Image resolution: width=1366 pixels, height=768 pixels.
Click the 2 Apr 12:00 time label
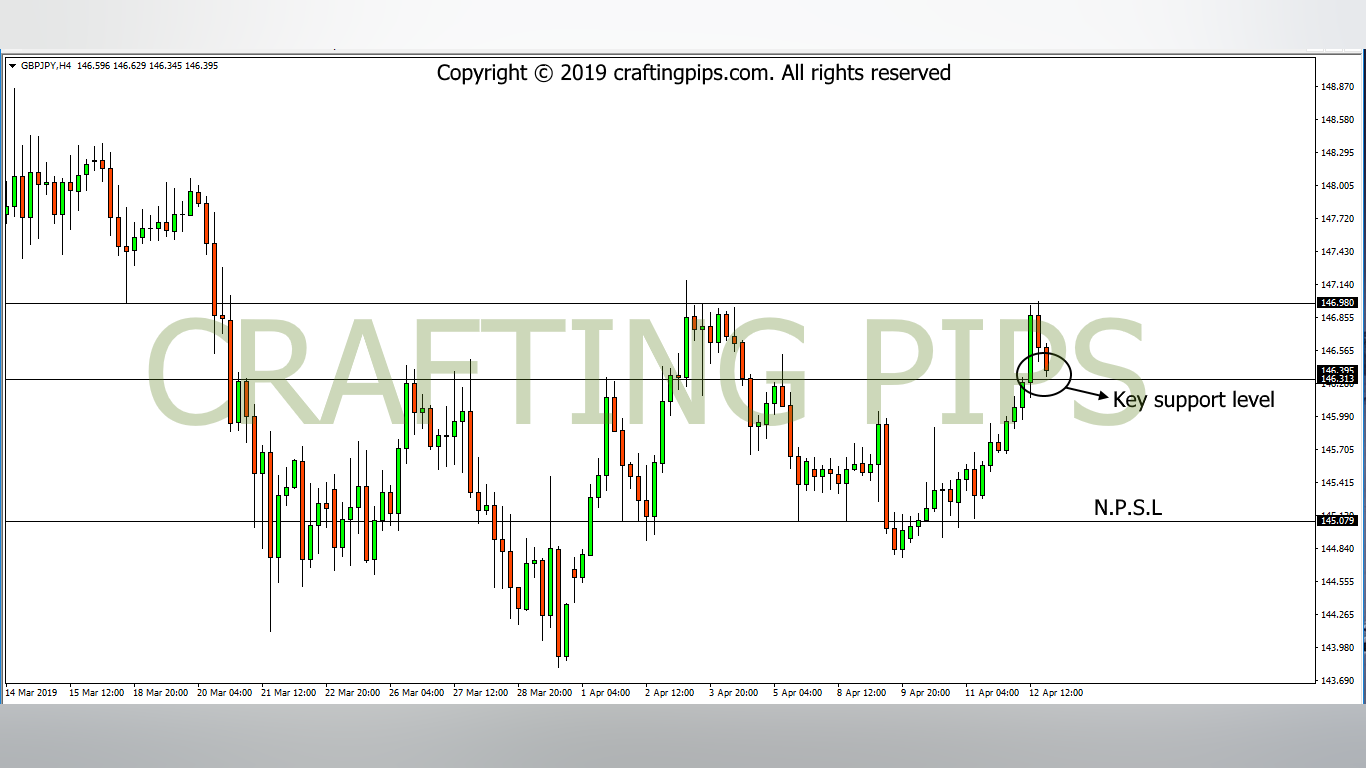click(x=669, y=693)
